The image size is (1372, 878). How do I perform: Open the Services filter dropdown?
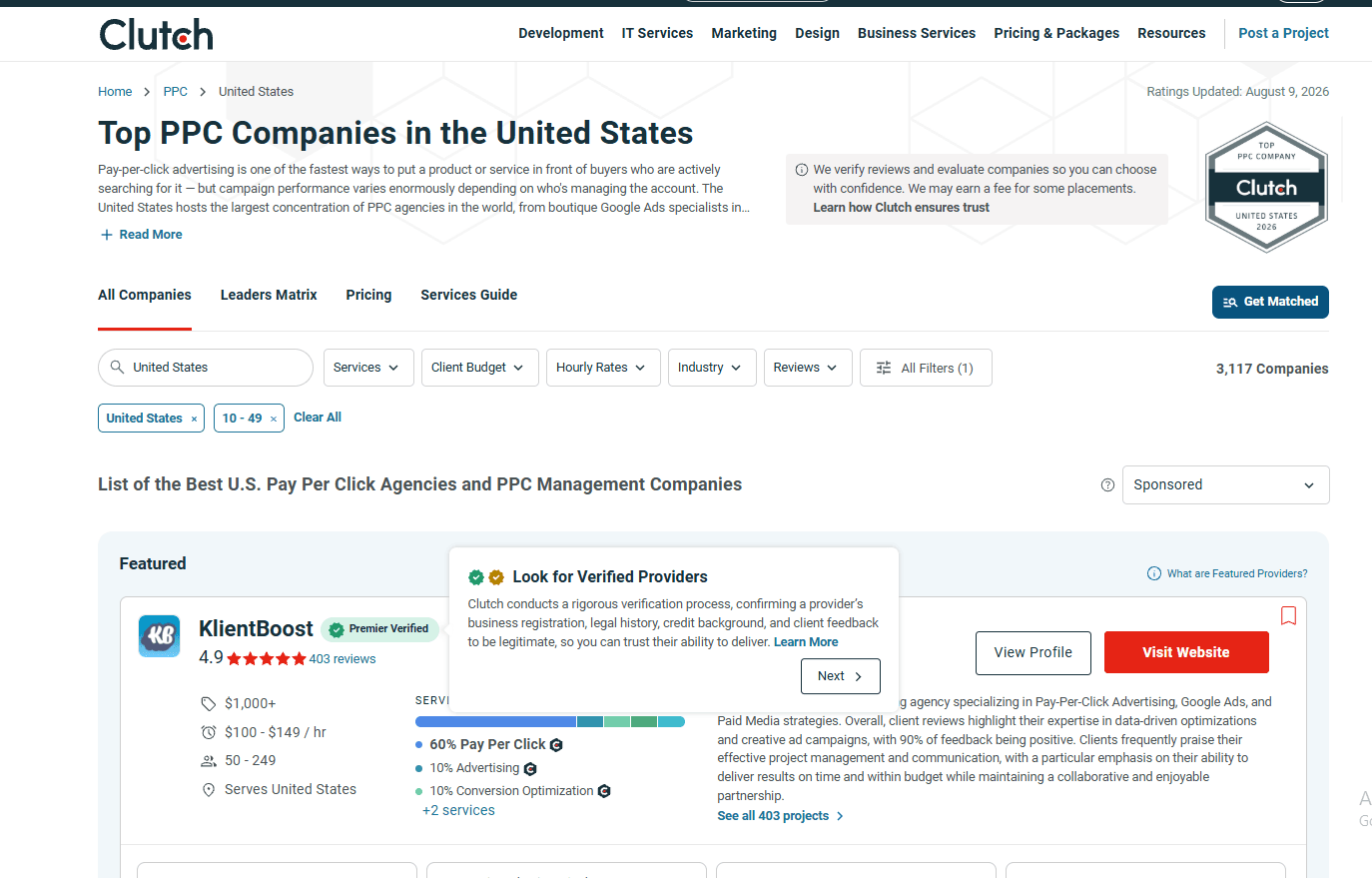[366, 368]
